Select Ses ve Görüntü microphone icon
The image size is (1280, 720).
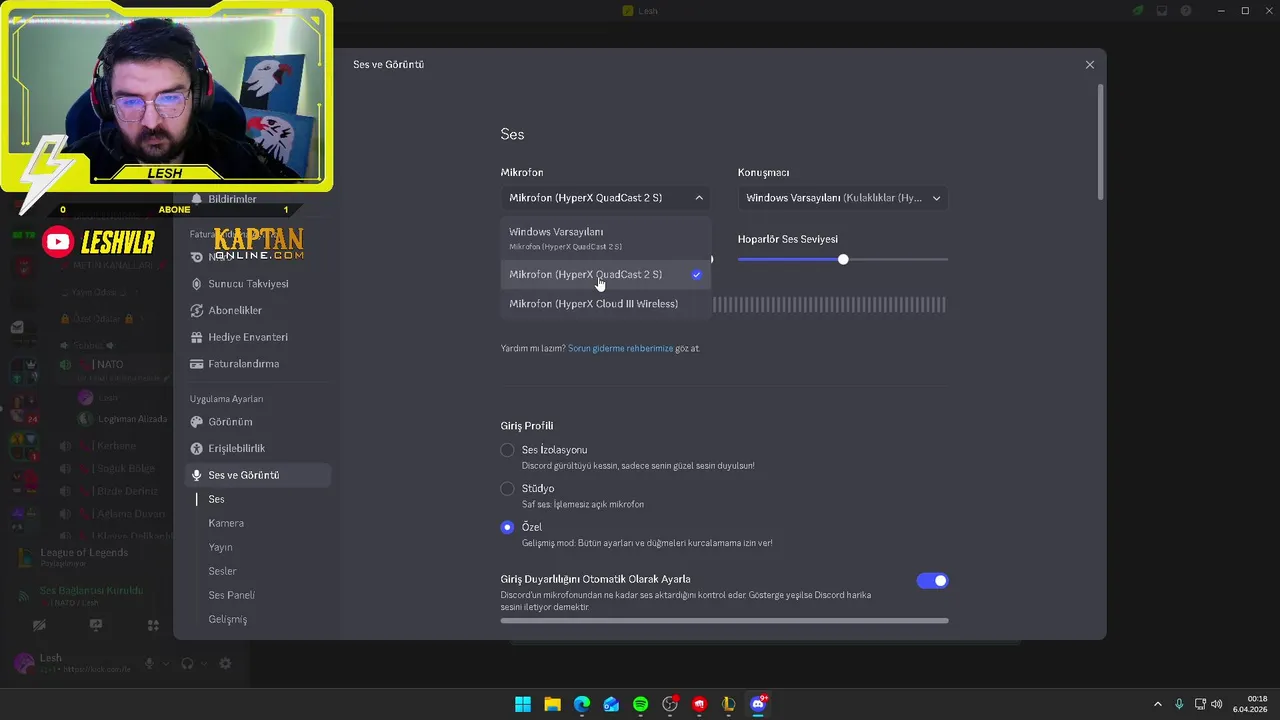(197, 475)
